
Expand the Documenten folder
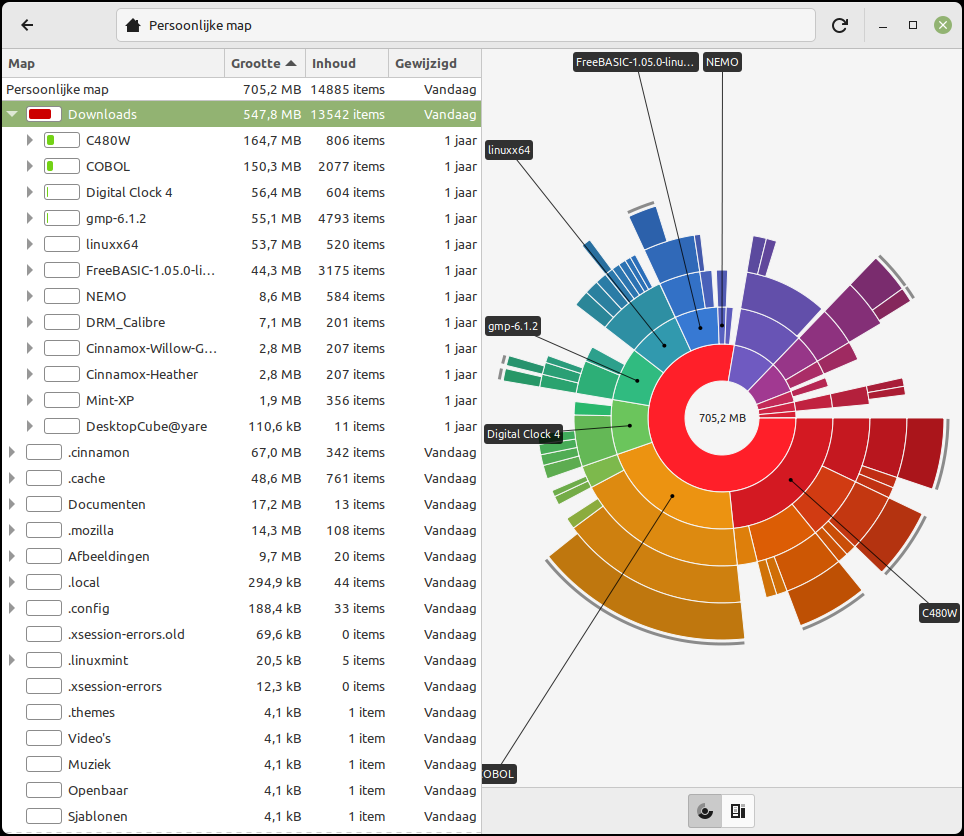click(x=12, y=504)
